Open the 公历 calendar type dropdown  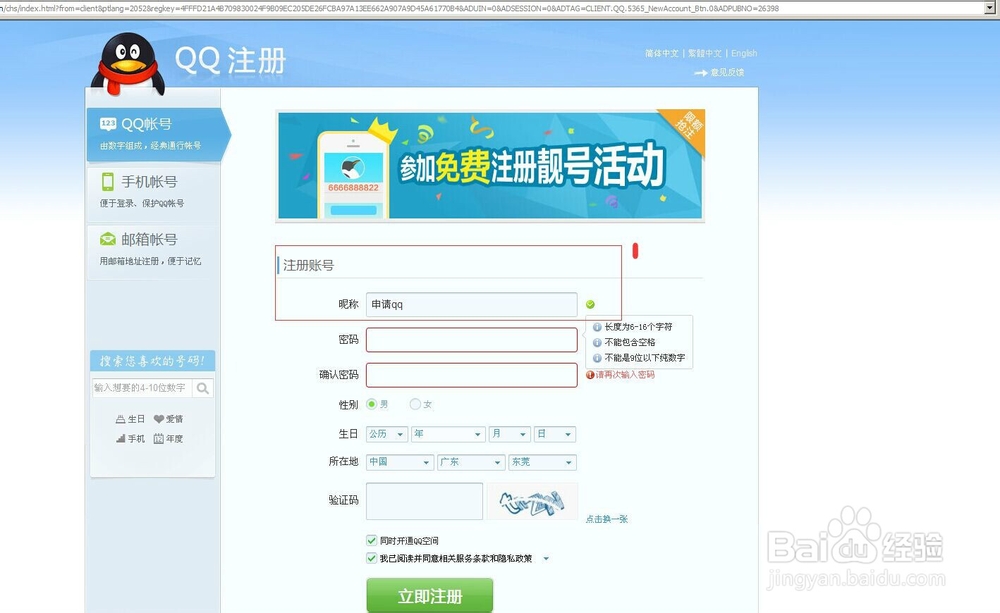point(386,434)
